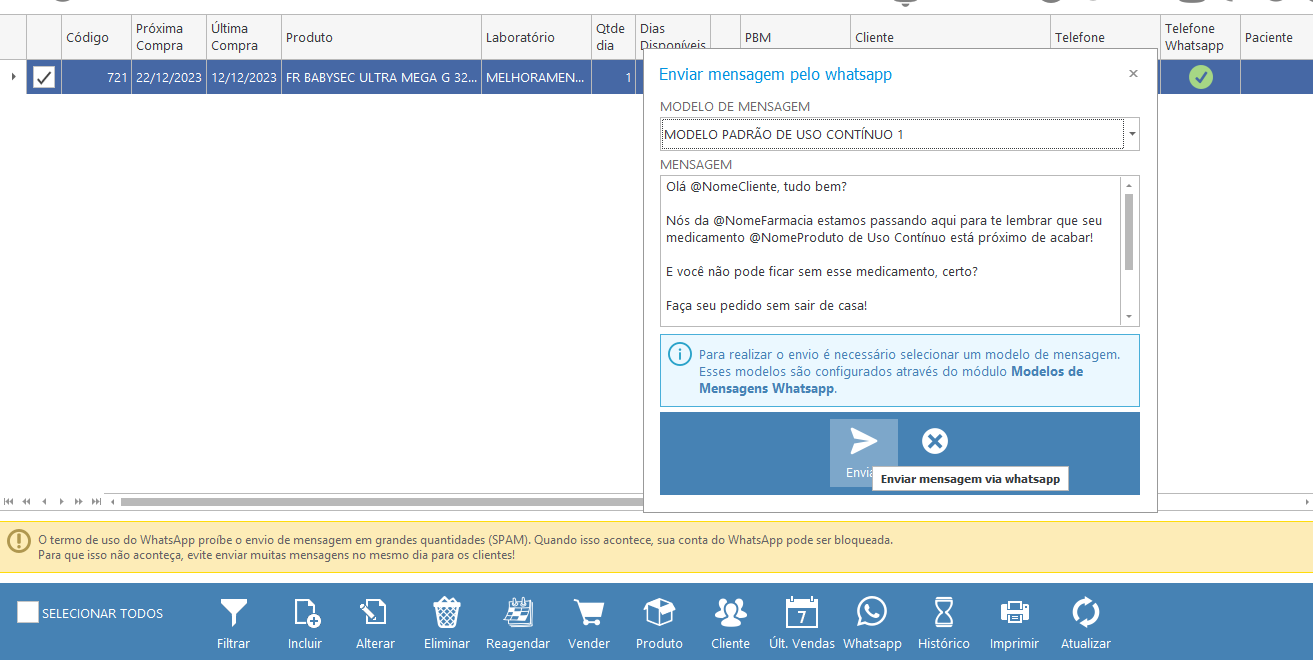The width and height of the screenshot is (1313, 660).
Task: Expand the Modelo de Mensagem dropdown
Action: pos(1131,134)
